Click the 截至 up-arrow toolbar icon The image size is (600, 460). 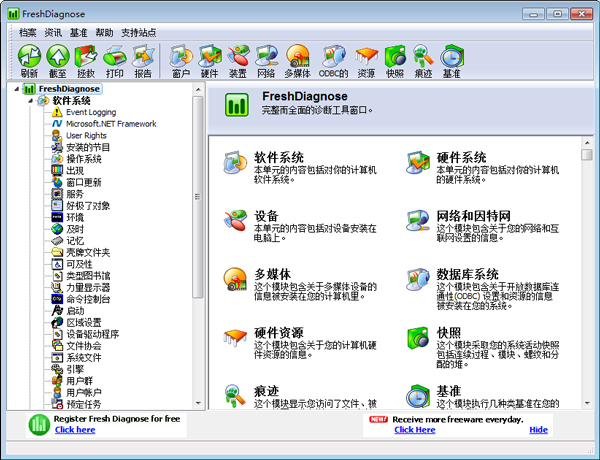[x=57, y=62]
